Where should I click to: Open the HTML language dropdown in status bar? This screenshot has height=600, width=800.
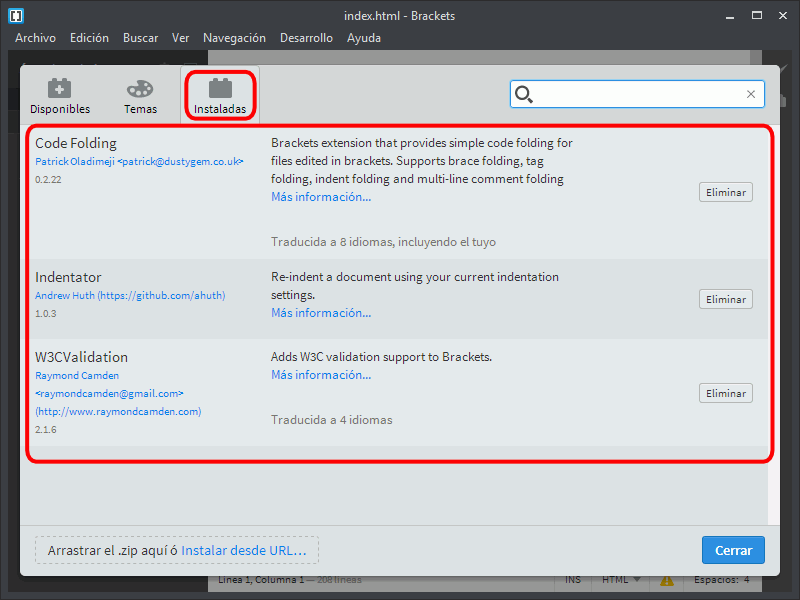621,580
